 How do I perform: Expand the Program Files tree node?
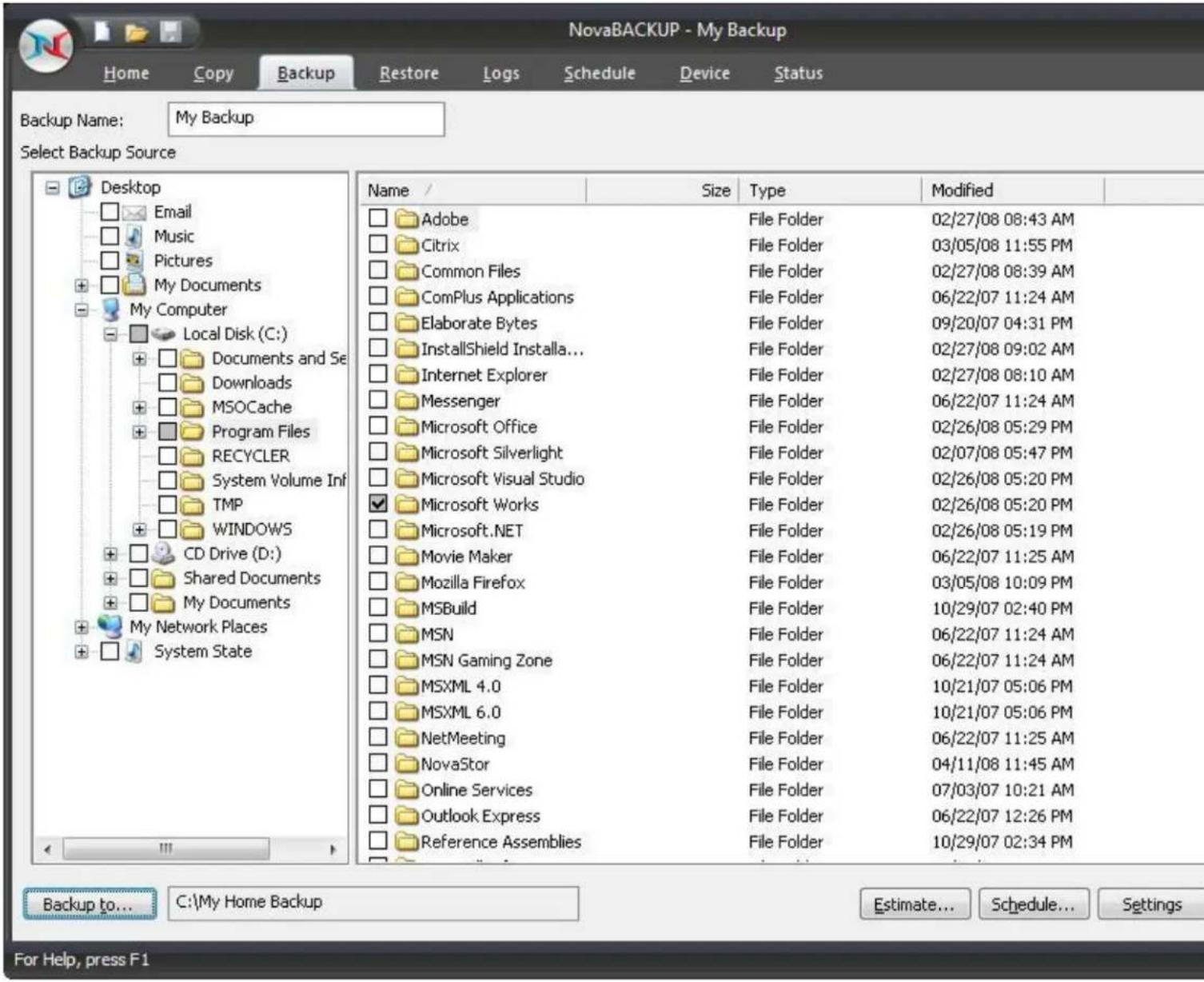coord(139,432)
